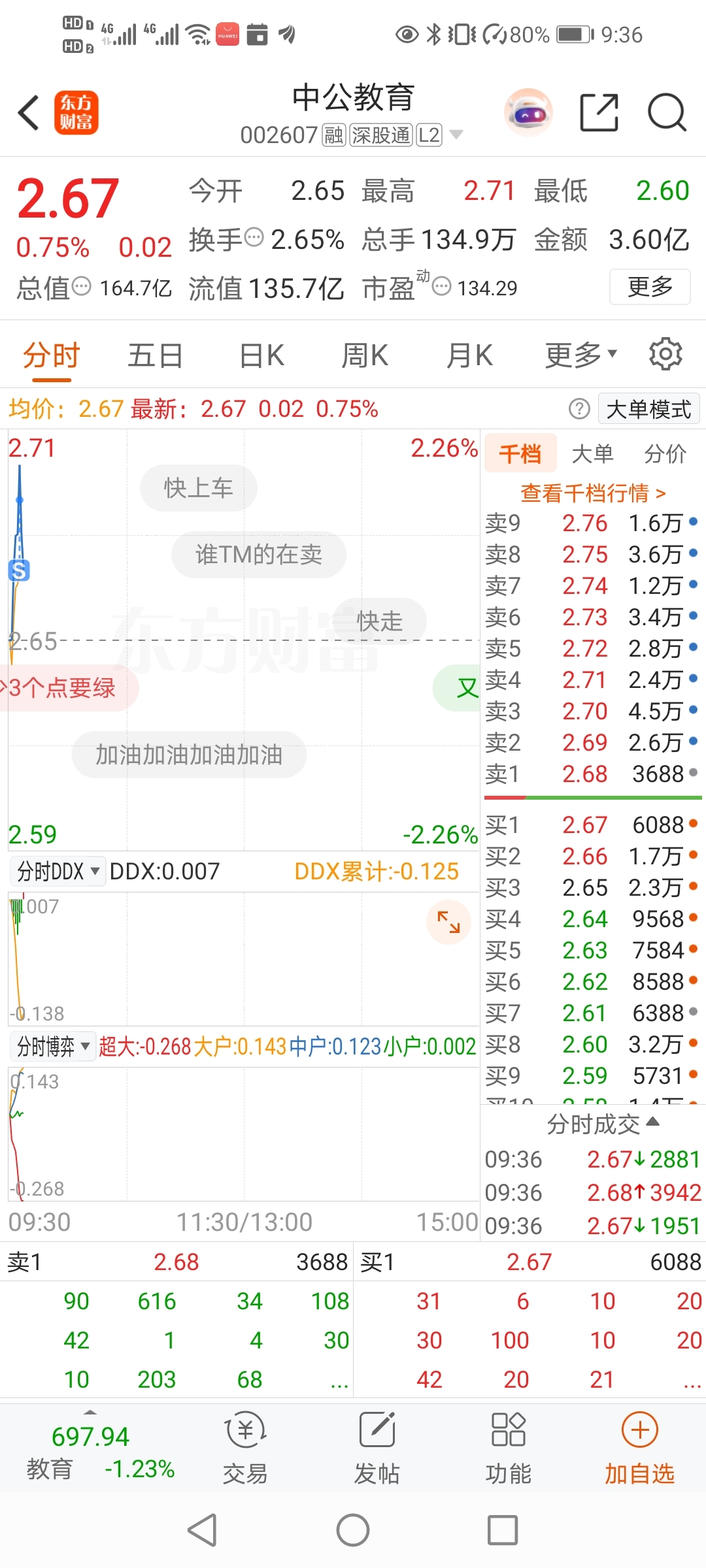Open the 功能 functions icon

[508, 1448]
